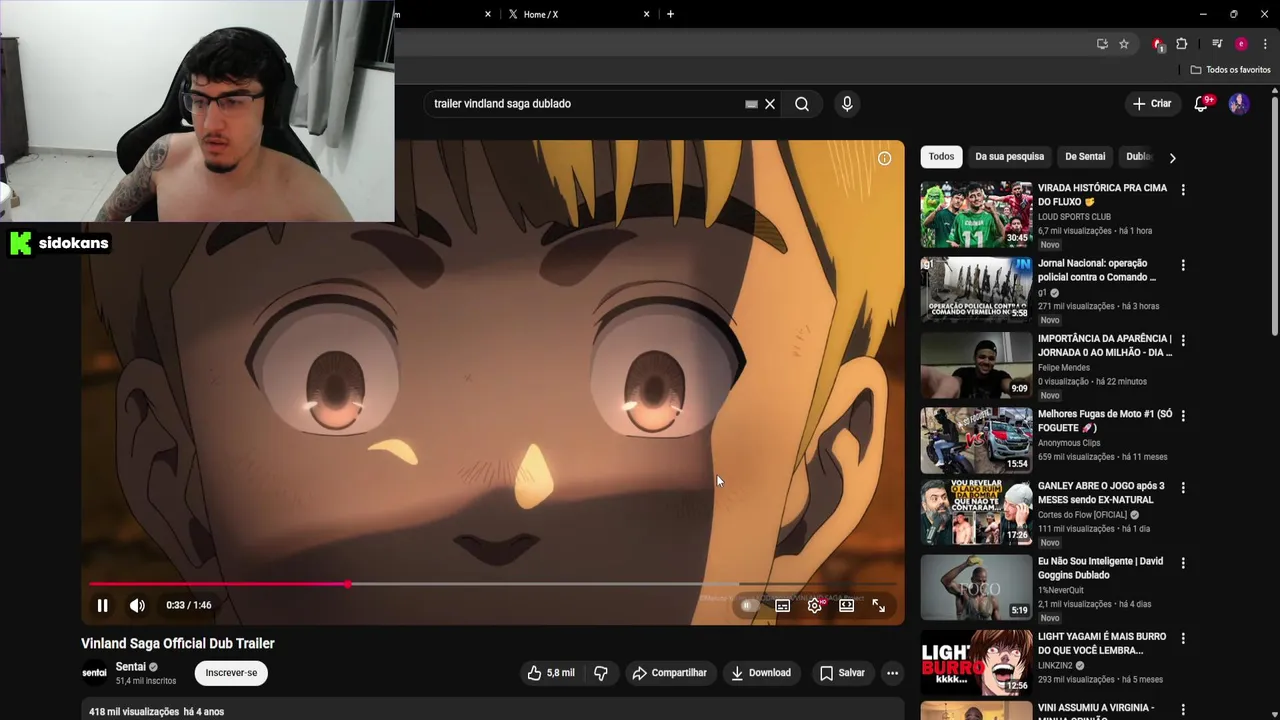The width and height of the screenshot is (1280, 720).
Task: Open the YouTube account avatar menu
Action: point(1239,104)
